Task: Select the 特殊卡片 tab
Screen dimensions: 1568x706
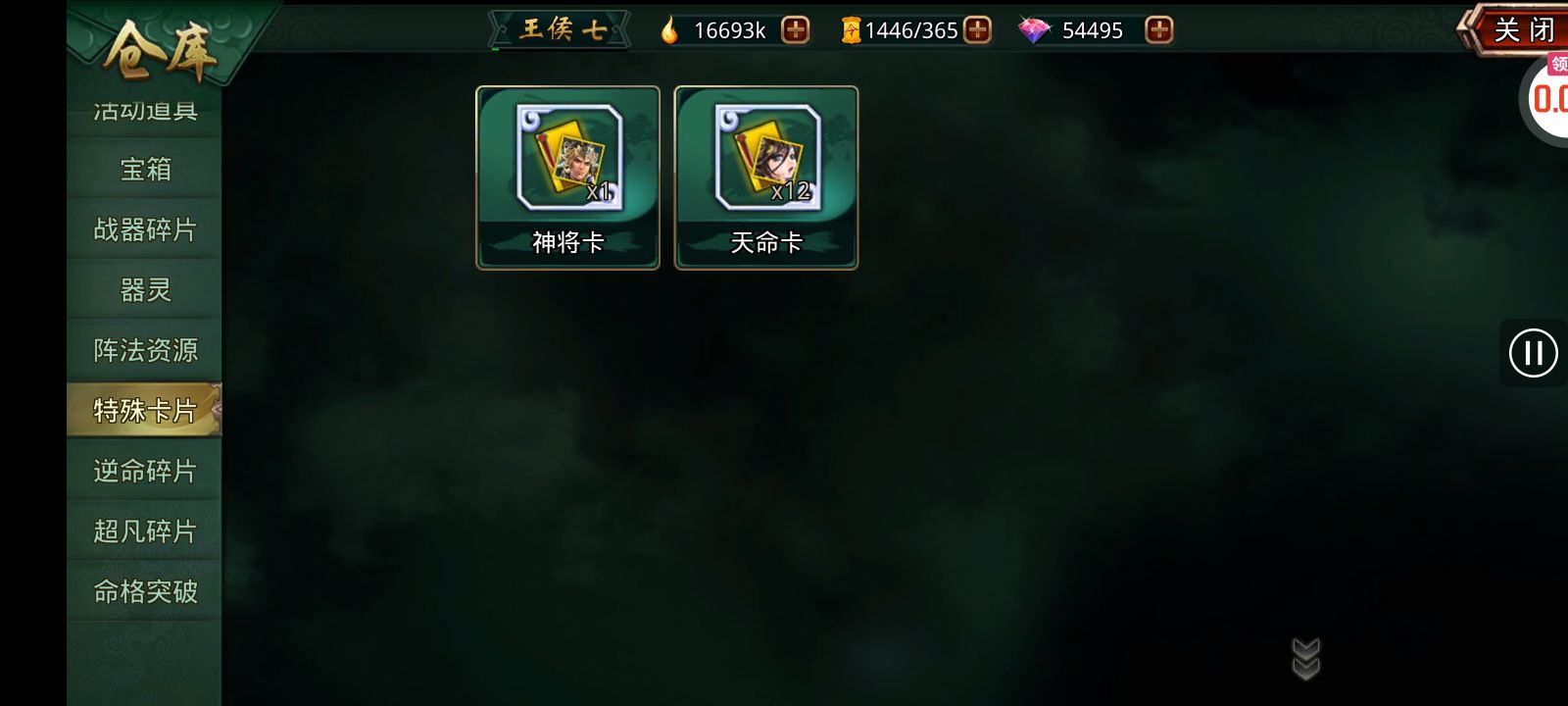Action: pos(145,410)
